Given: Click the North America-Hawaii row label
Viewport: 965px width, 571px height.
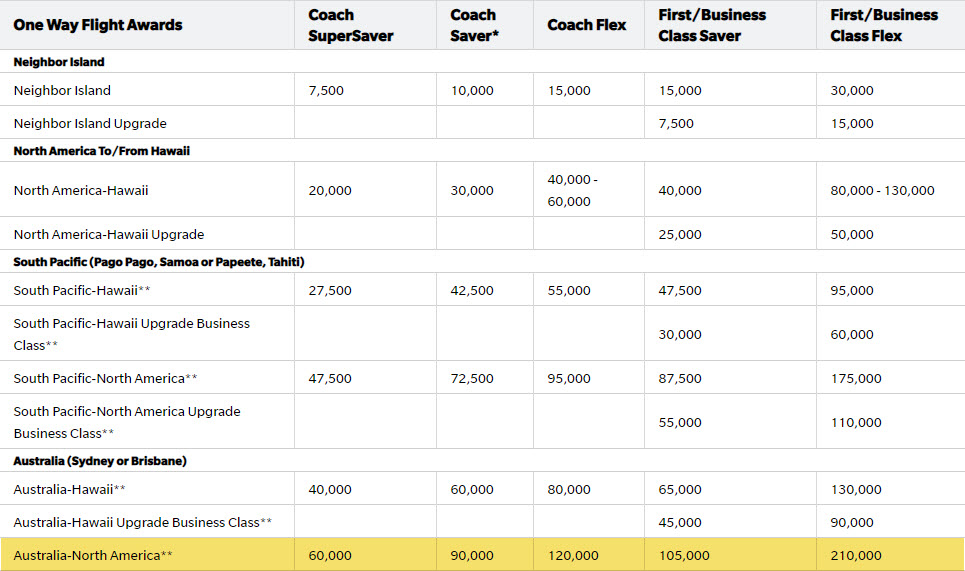Looking at the screenshot, I should tap(81, 190).
